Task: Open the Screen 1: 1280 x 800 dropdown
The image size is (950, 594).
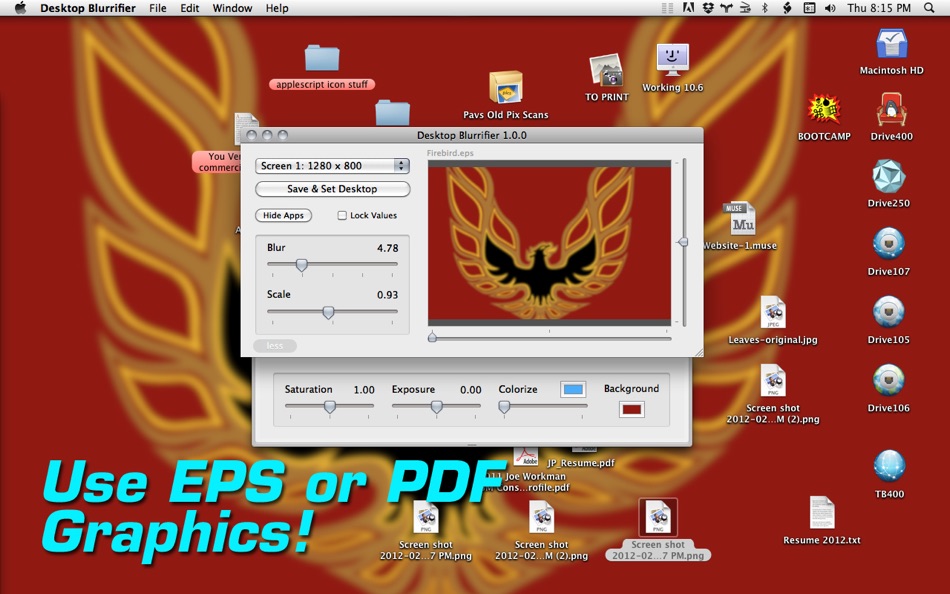Action: 333,165
